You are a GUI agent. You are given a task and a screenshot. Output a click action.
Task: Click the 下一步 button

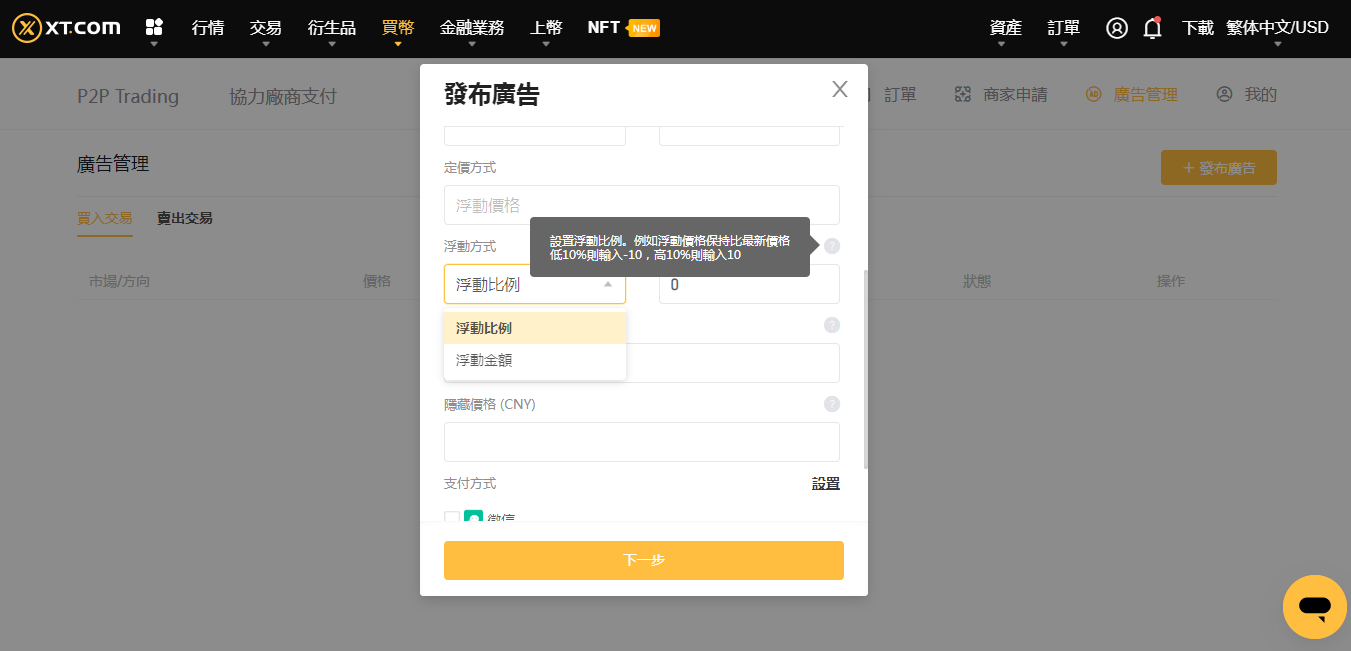644,560
